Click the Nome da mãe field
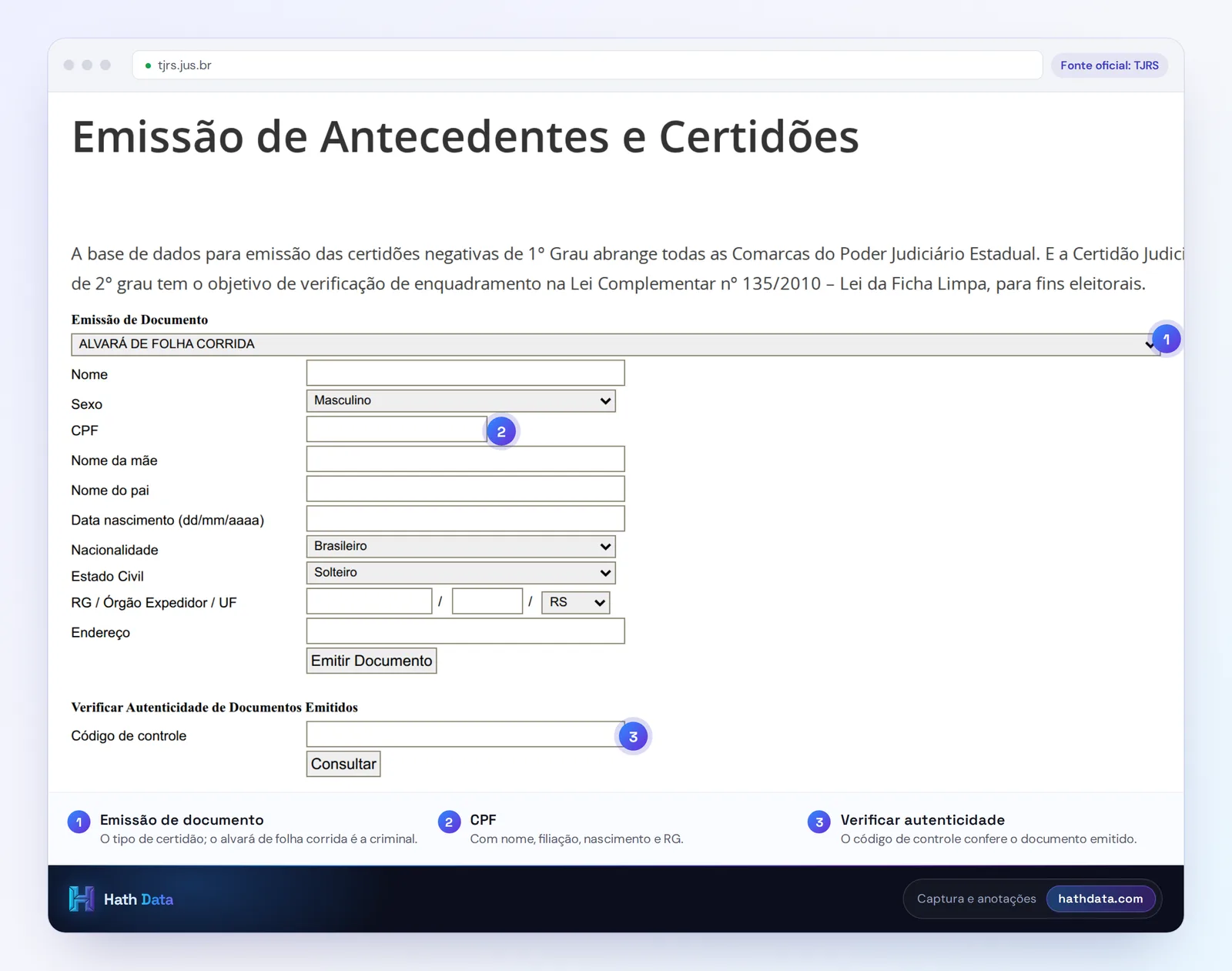The height and width of the screenshot is (971, 1232). (x=465, y=459)
